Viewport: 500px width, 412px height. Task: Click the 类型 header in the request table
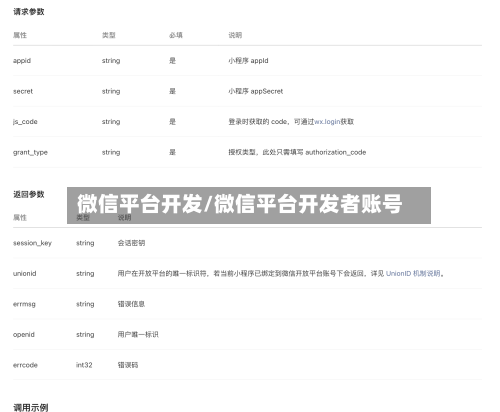109,35
